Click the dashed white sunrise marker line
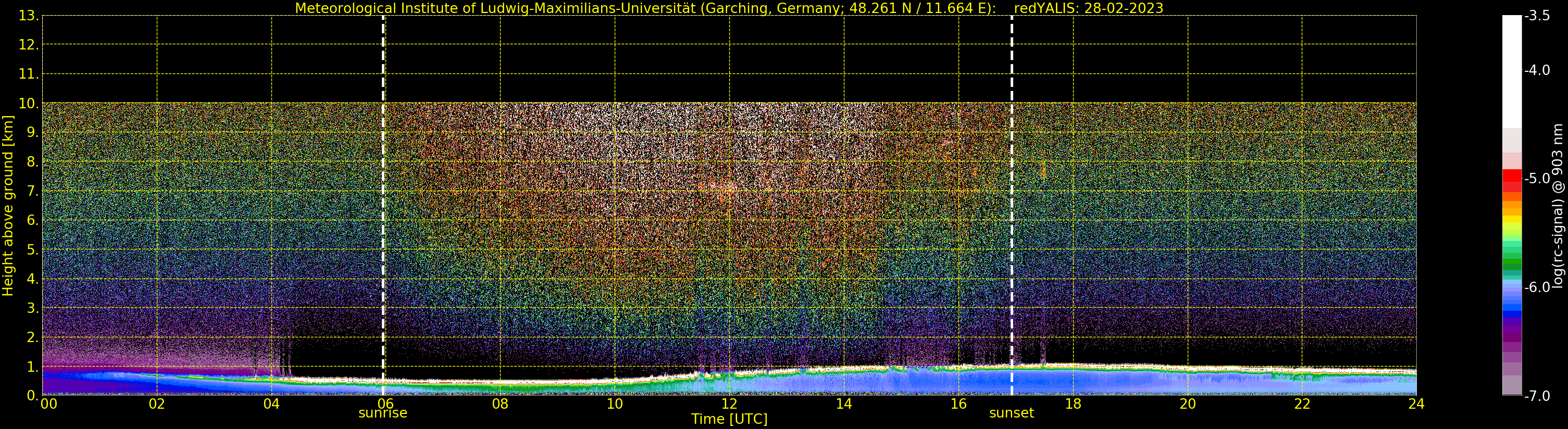 383,205
